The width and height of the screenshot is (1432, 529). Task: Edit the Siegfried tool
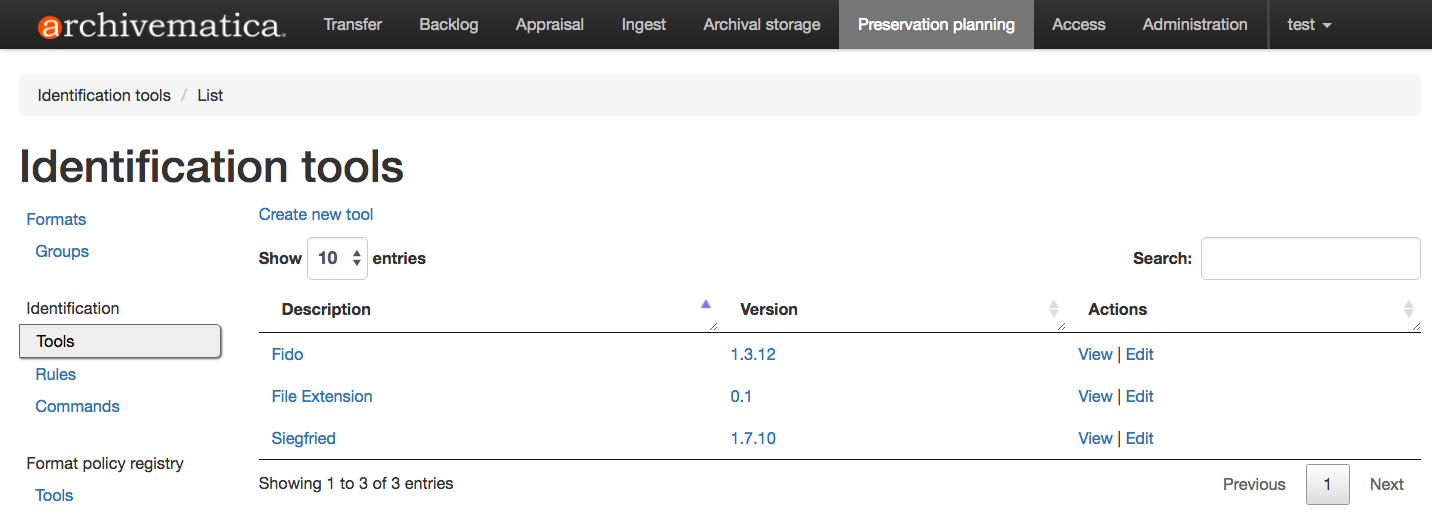(1140, 438)
